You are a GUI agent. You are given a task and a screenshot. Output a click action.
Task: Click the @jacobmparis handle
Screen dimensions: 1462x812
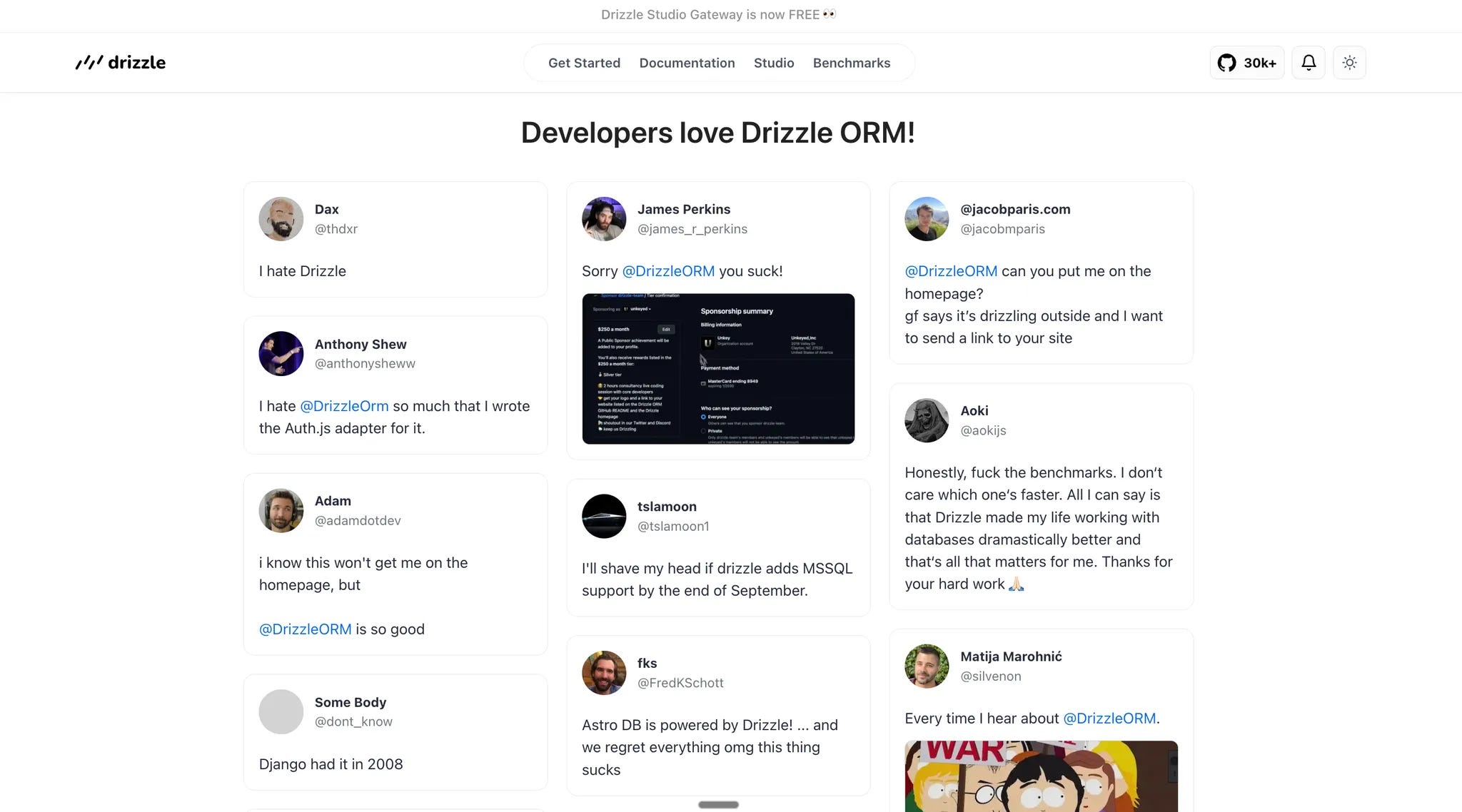point(1002,229)
